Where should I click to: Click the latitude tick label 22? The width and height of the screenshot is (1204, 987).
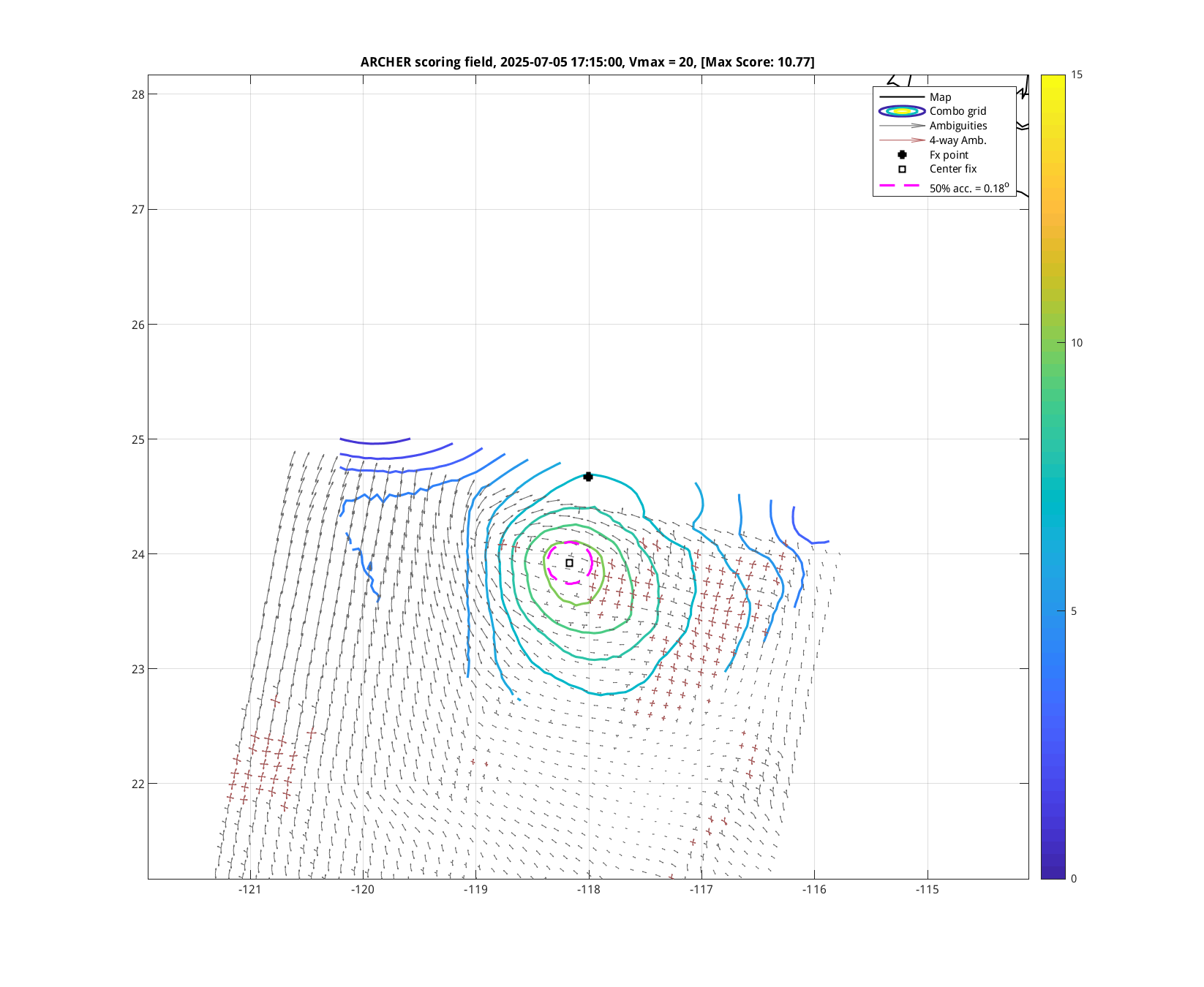click(138, 784)
